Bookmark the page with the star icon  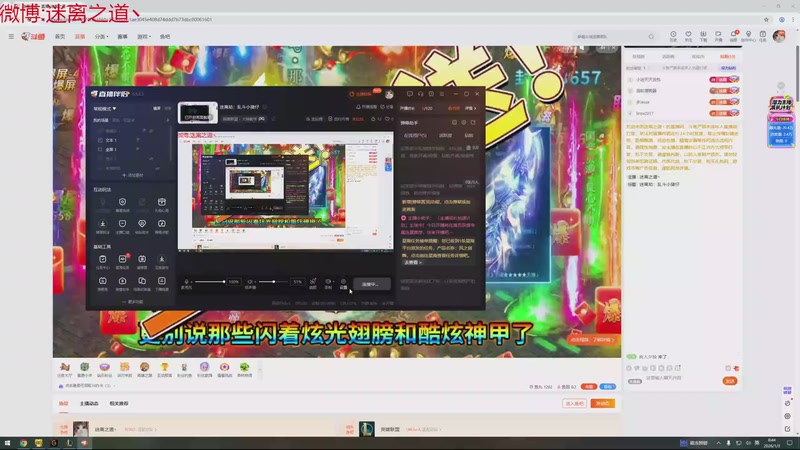766,19
